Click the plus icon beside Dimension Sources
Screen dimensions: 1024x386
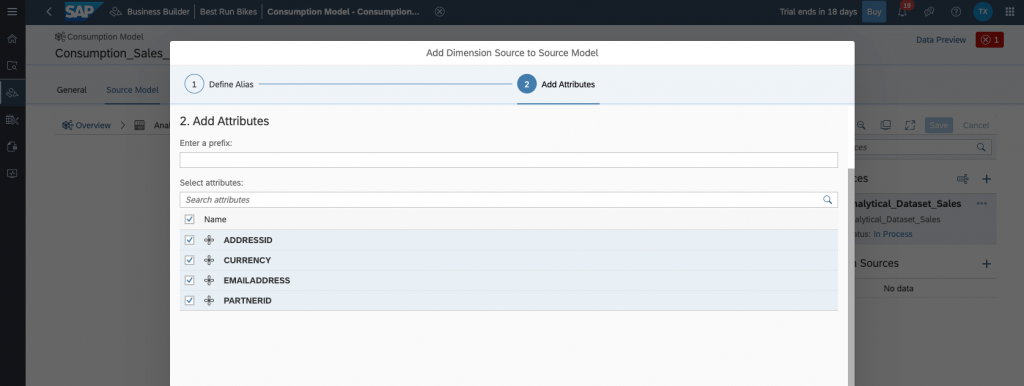[987, 263]
